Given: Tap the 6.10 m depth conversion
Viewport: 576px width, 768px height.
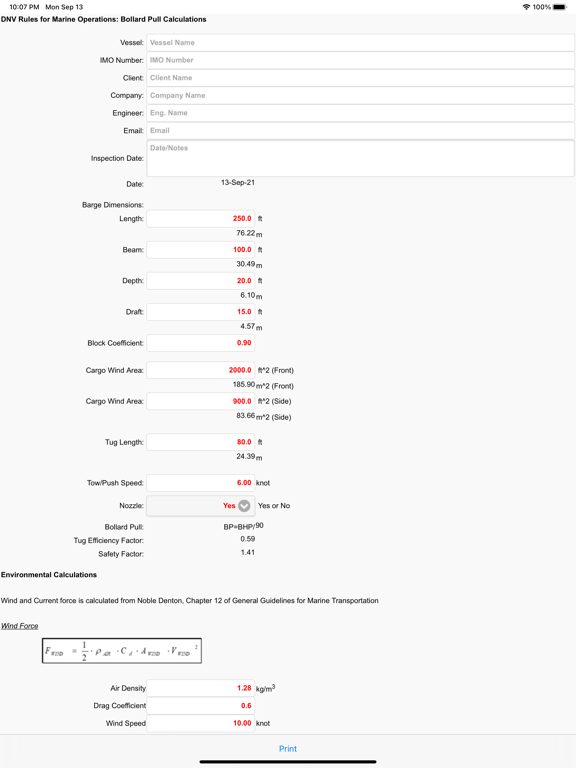Looking at the screenshot, I should [251, 296].
